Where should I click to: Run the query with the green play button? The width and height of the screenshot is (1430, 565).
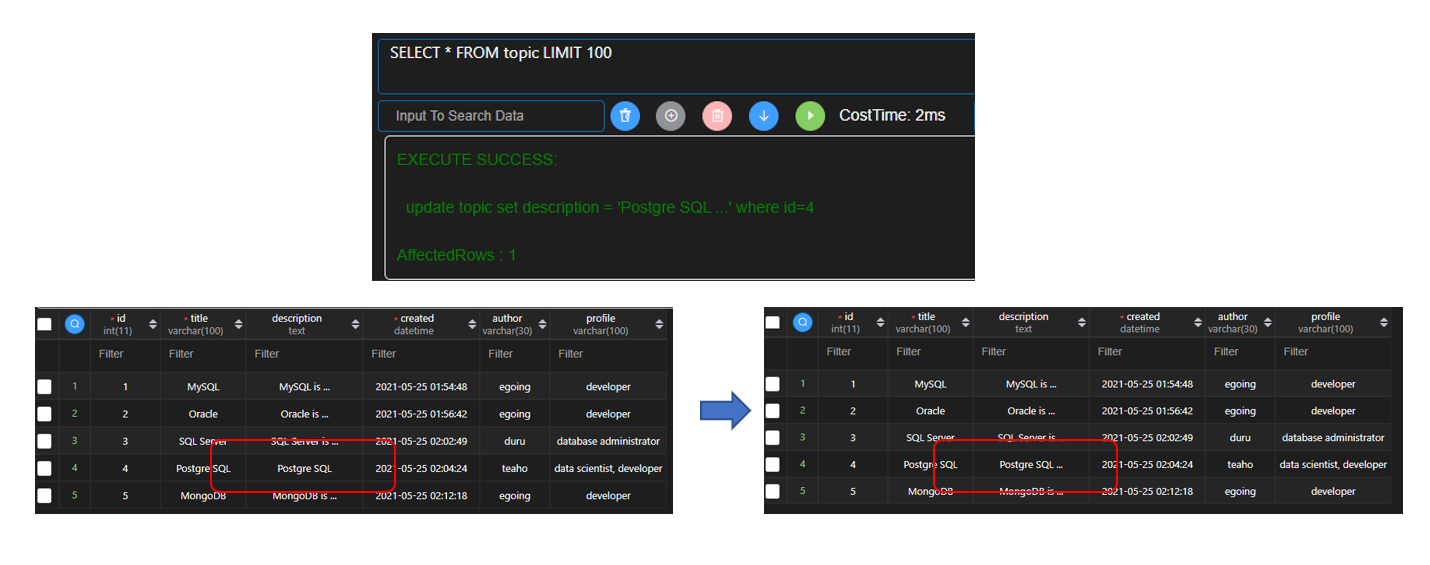810,116
